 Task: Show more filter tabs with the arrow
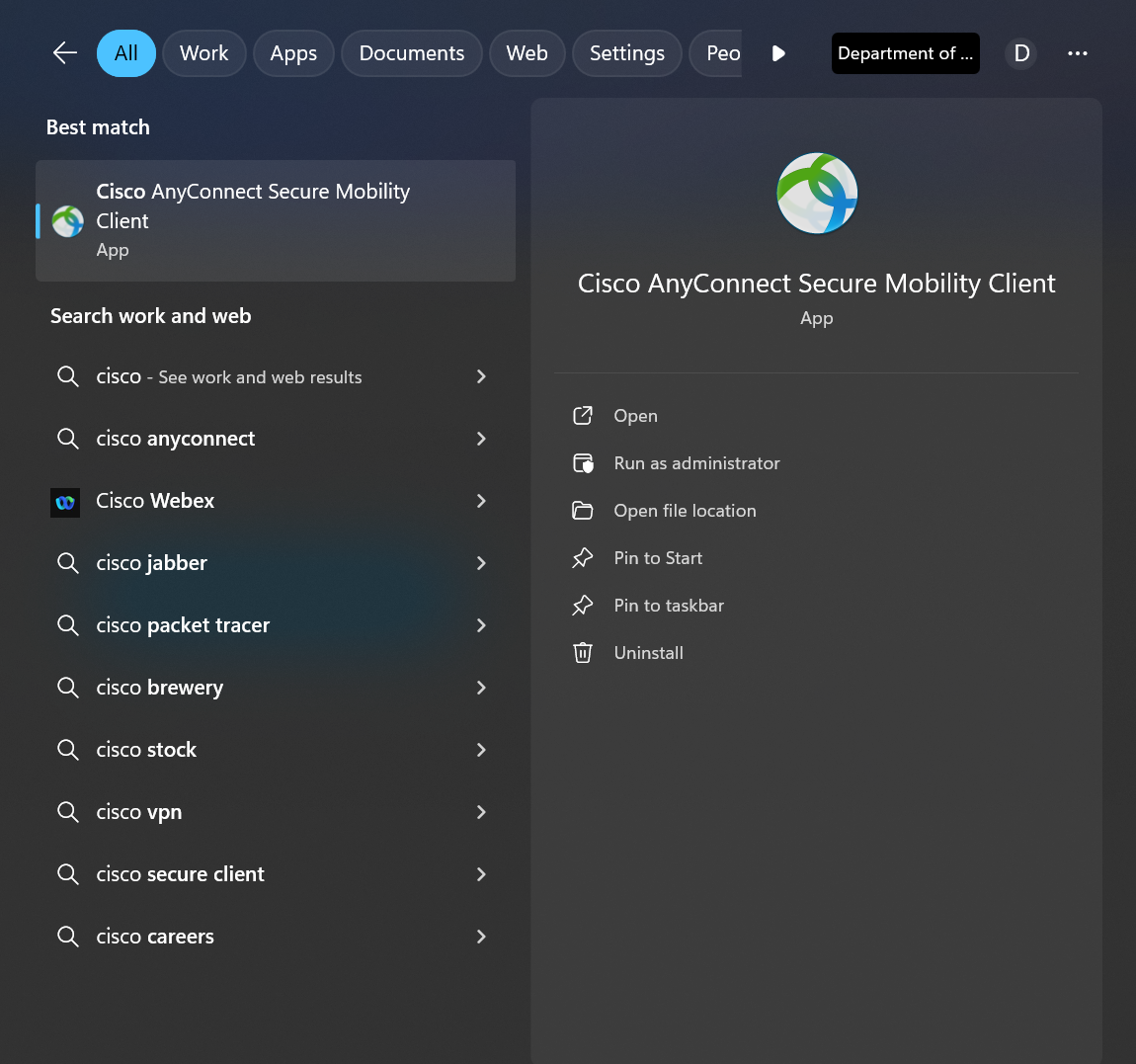[x=778, y=53]
